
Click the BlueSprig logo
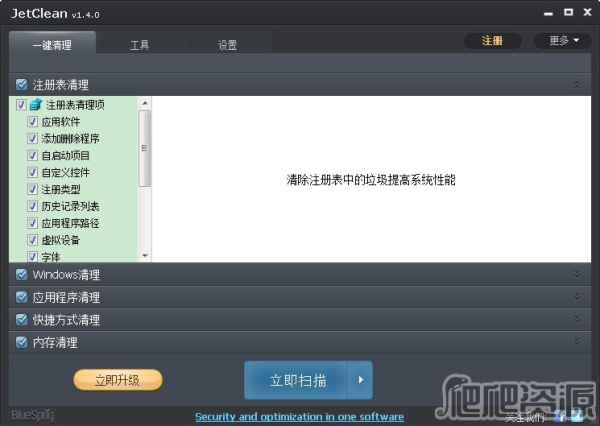32,414
